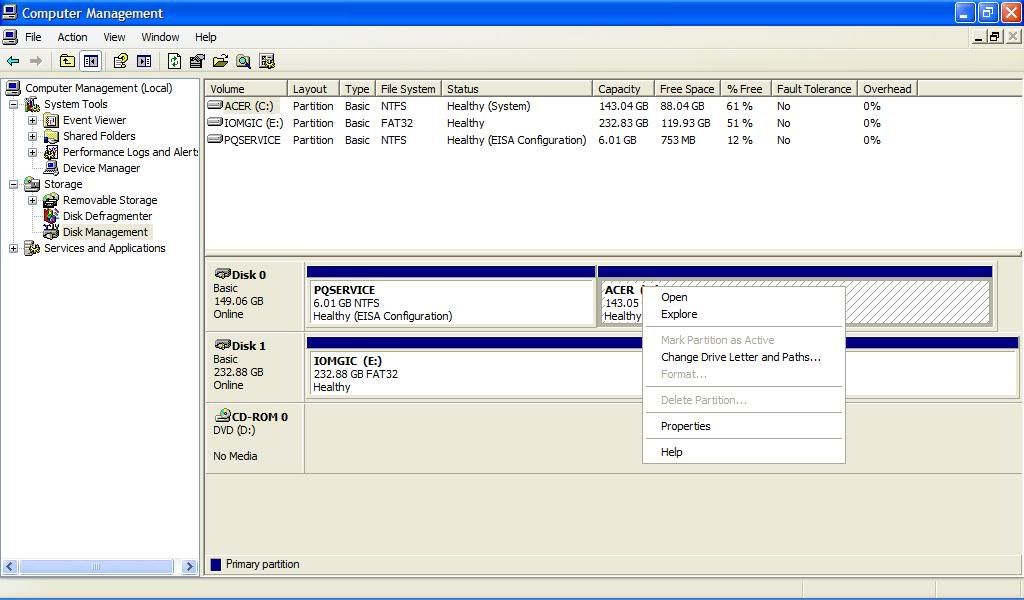Expand the Shared Folders tree node

[x=33, y=136]
